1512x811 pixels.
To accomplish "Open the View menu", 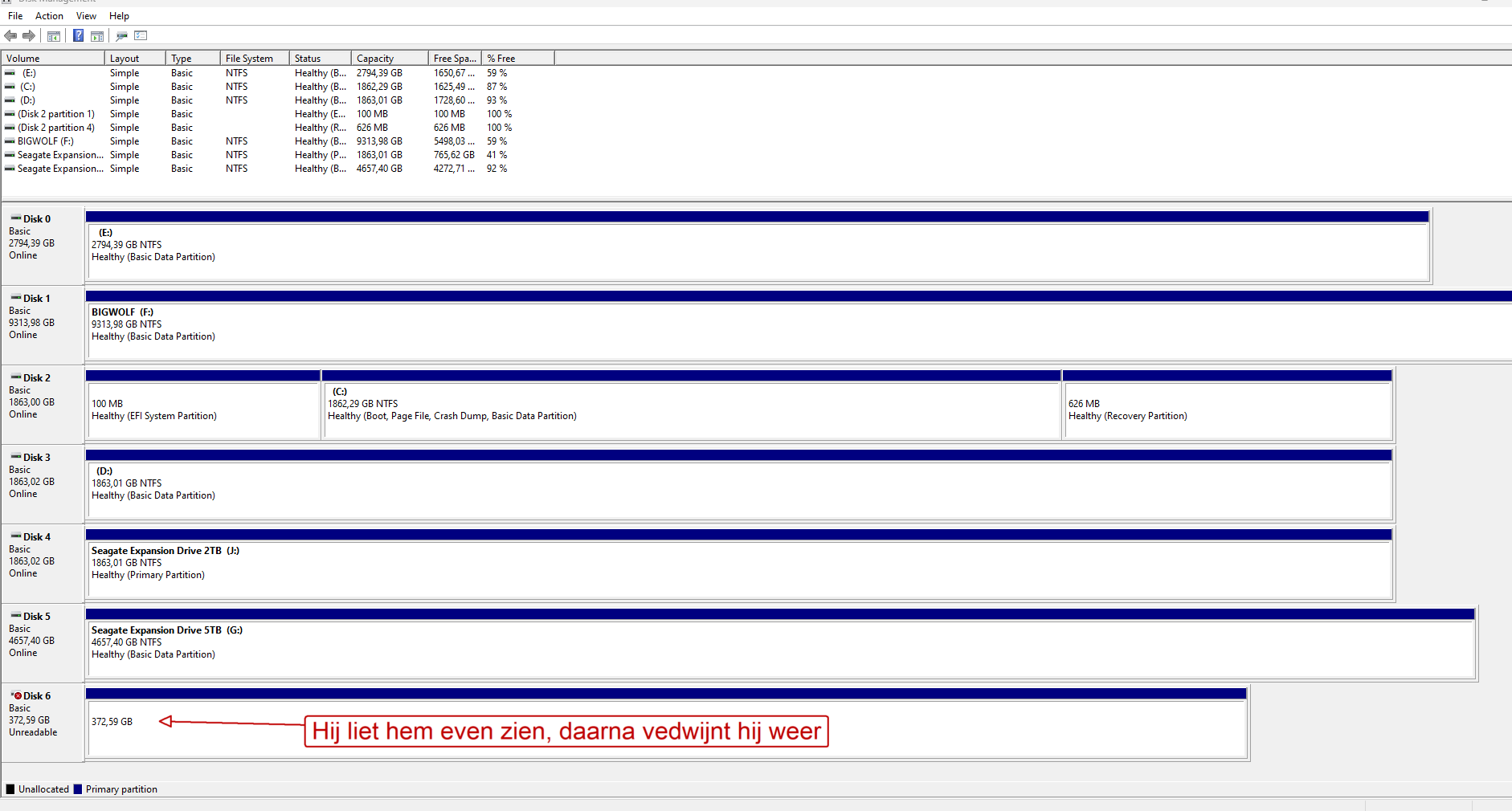I will pos(86,16).
